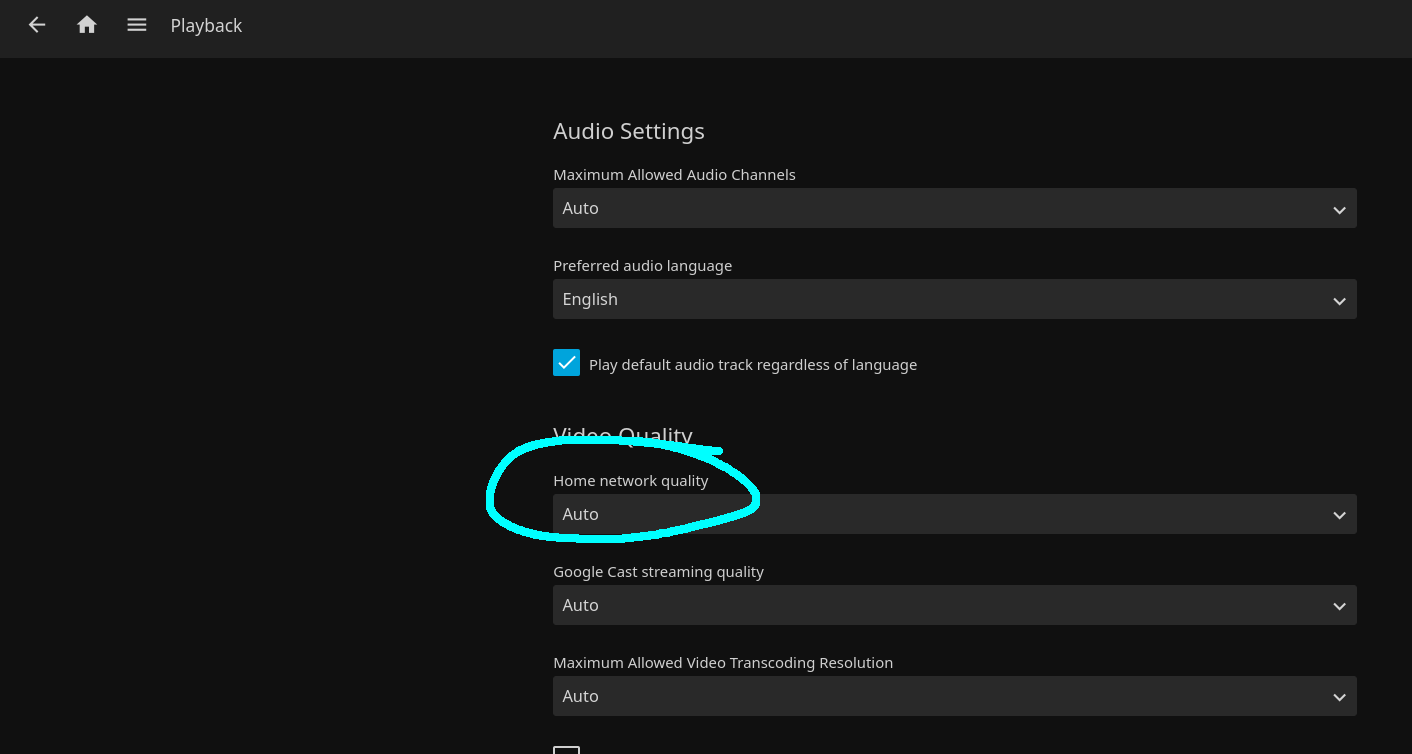
Task: Click the Audio Settings section heading
Action: coord(628,131)
